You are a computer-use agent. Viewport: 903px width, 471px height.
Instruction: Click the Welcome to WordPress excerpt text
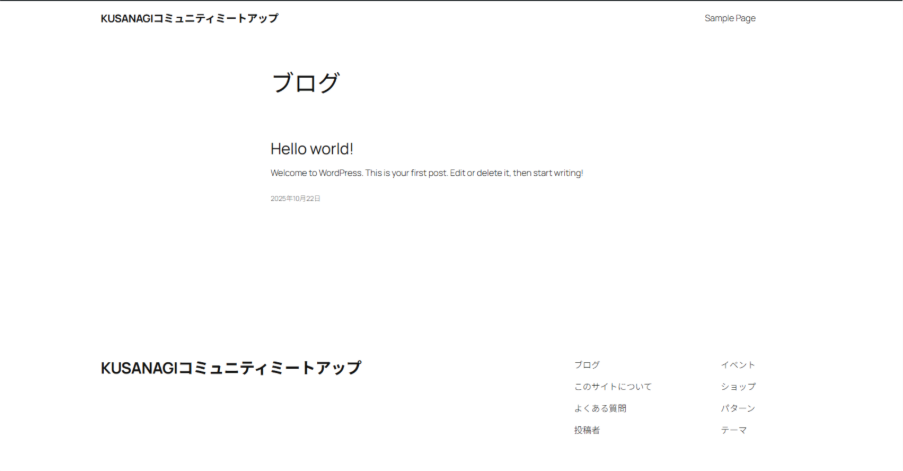coord(426,173)
